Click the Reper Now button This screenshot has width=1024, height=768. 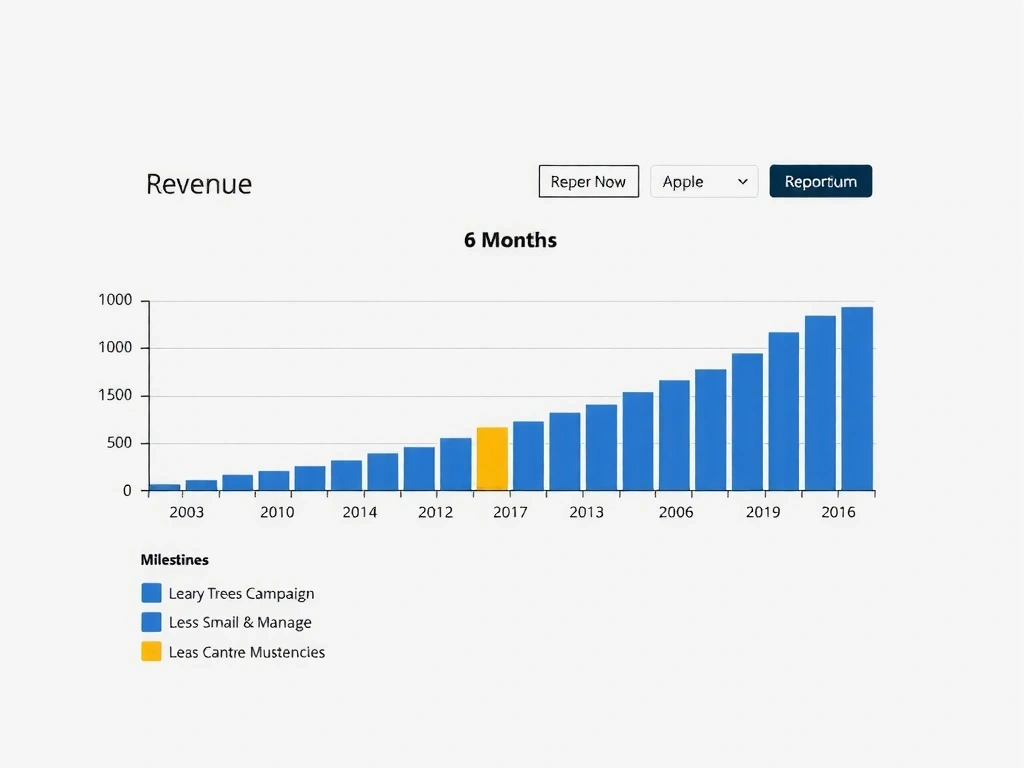coord(588,182)
